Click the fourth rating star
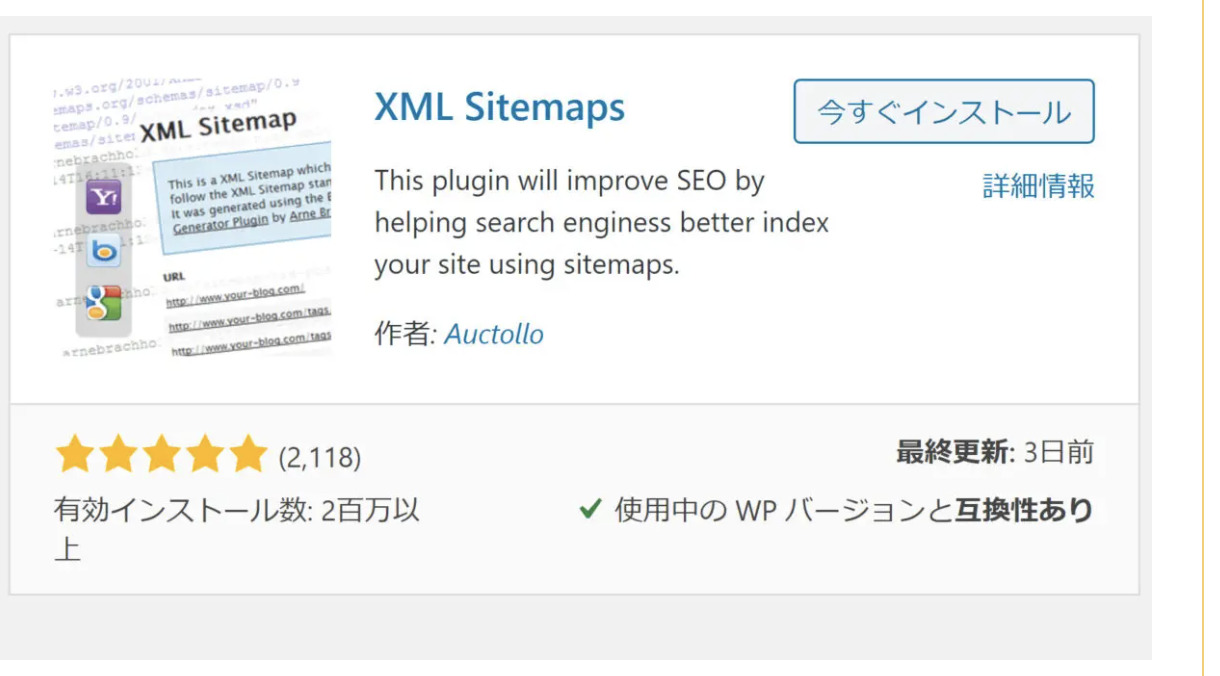The height and width of the screenshot is (676, 1220). (204, 455)
